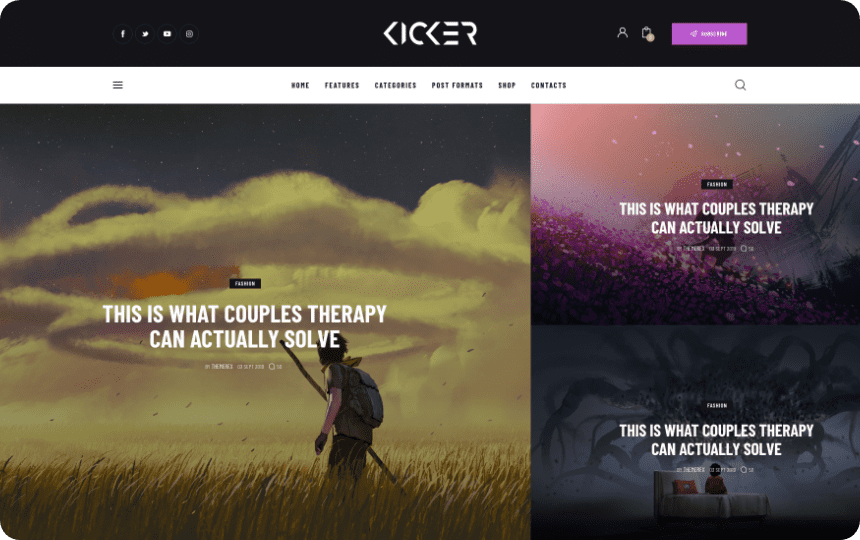Image resolution: width=860 pixels, height=540 pixels.
Task: Click the search magnifier icon
Action: click(x=740, y=85)
